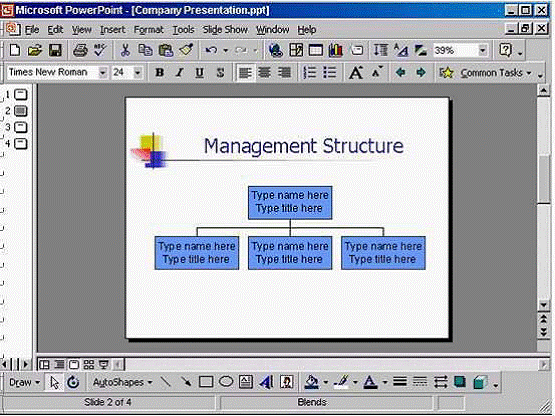Click the Save floppy disk icon

click(55, 50)
